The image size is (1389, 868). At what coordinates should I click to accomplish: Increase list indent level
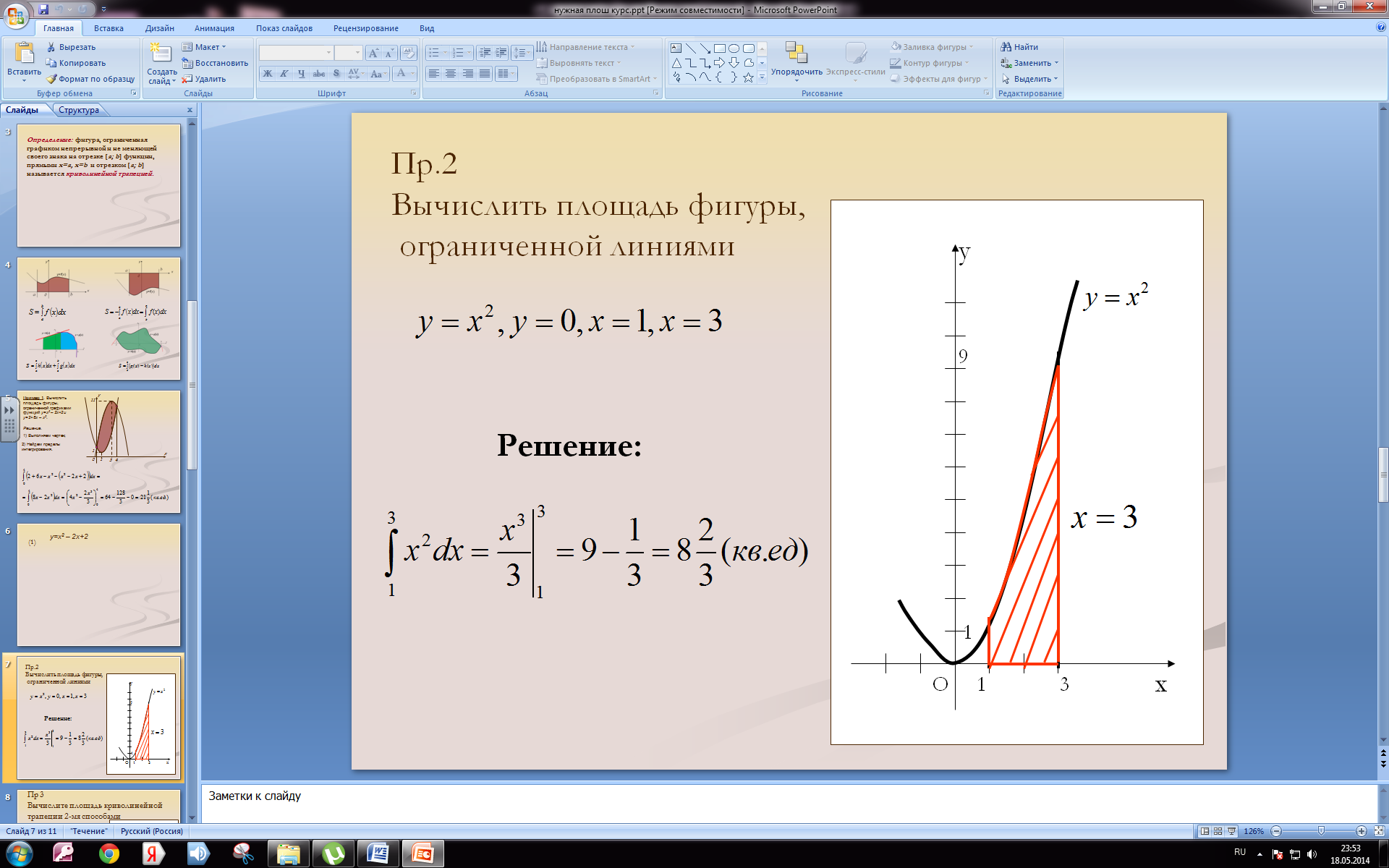pos(501,53)
